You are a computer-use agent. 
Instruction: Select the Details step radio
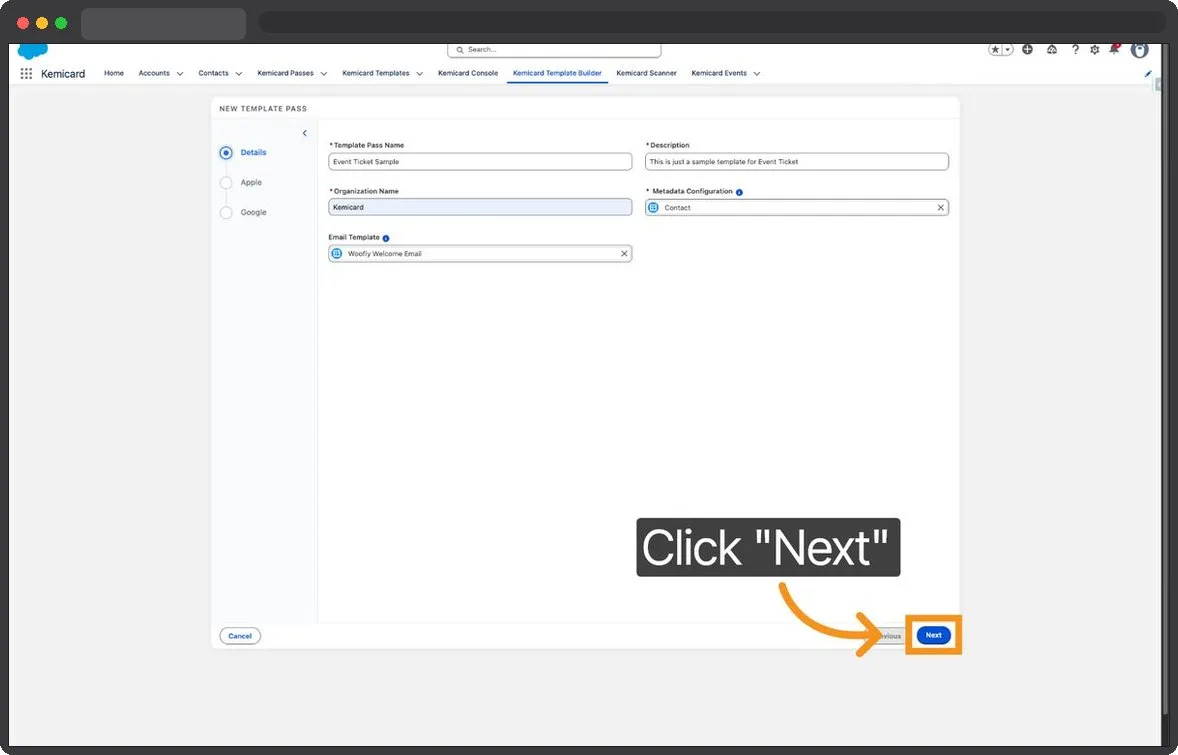click(x=226, y=153)
